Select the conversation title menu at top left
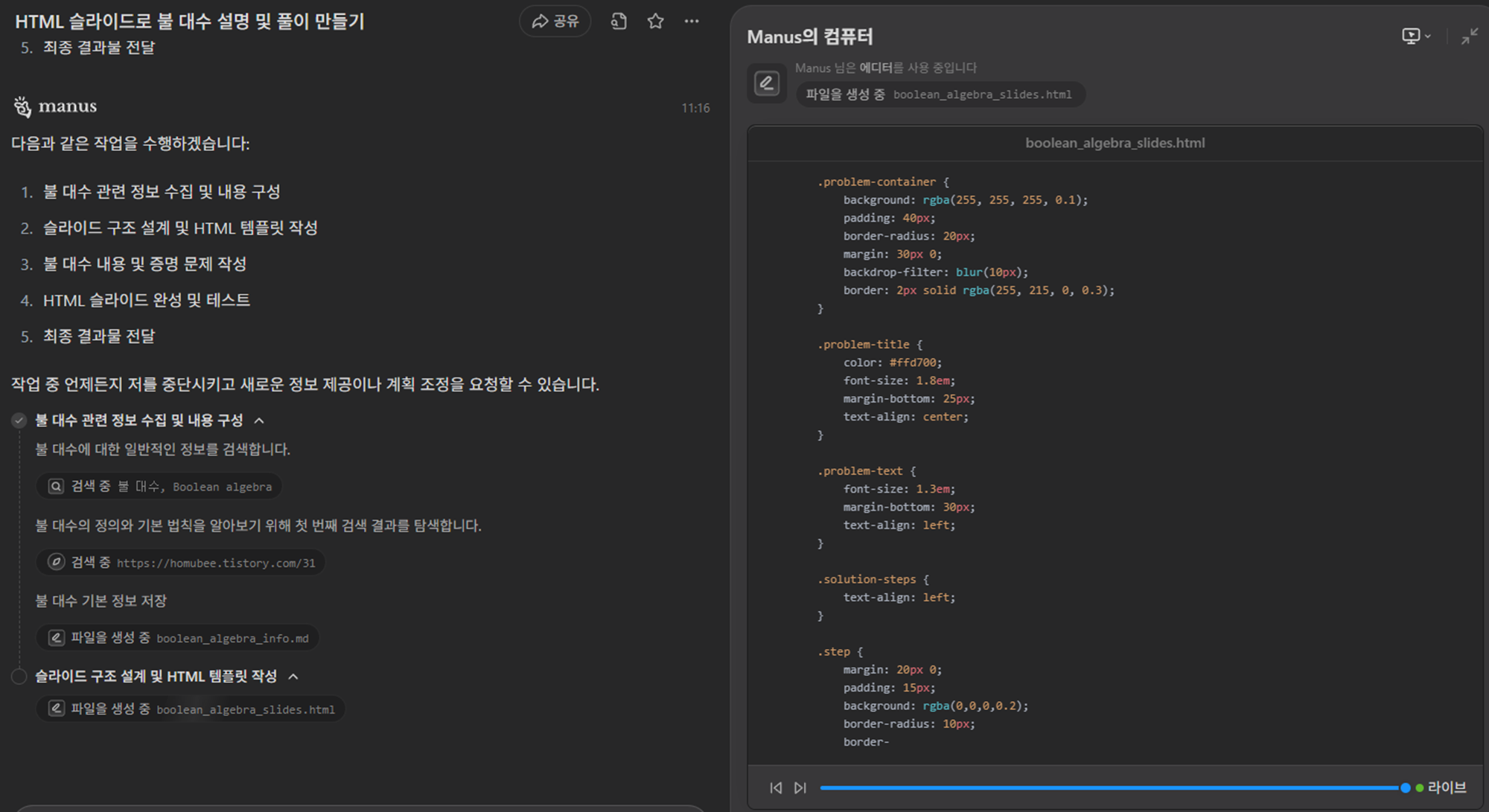The height and width of the screenshot is (812, 1489). (x=189, y=22)
